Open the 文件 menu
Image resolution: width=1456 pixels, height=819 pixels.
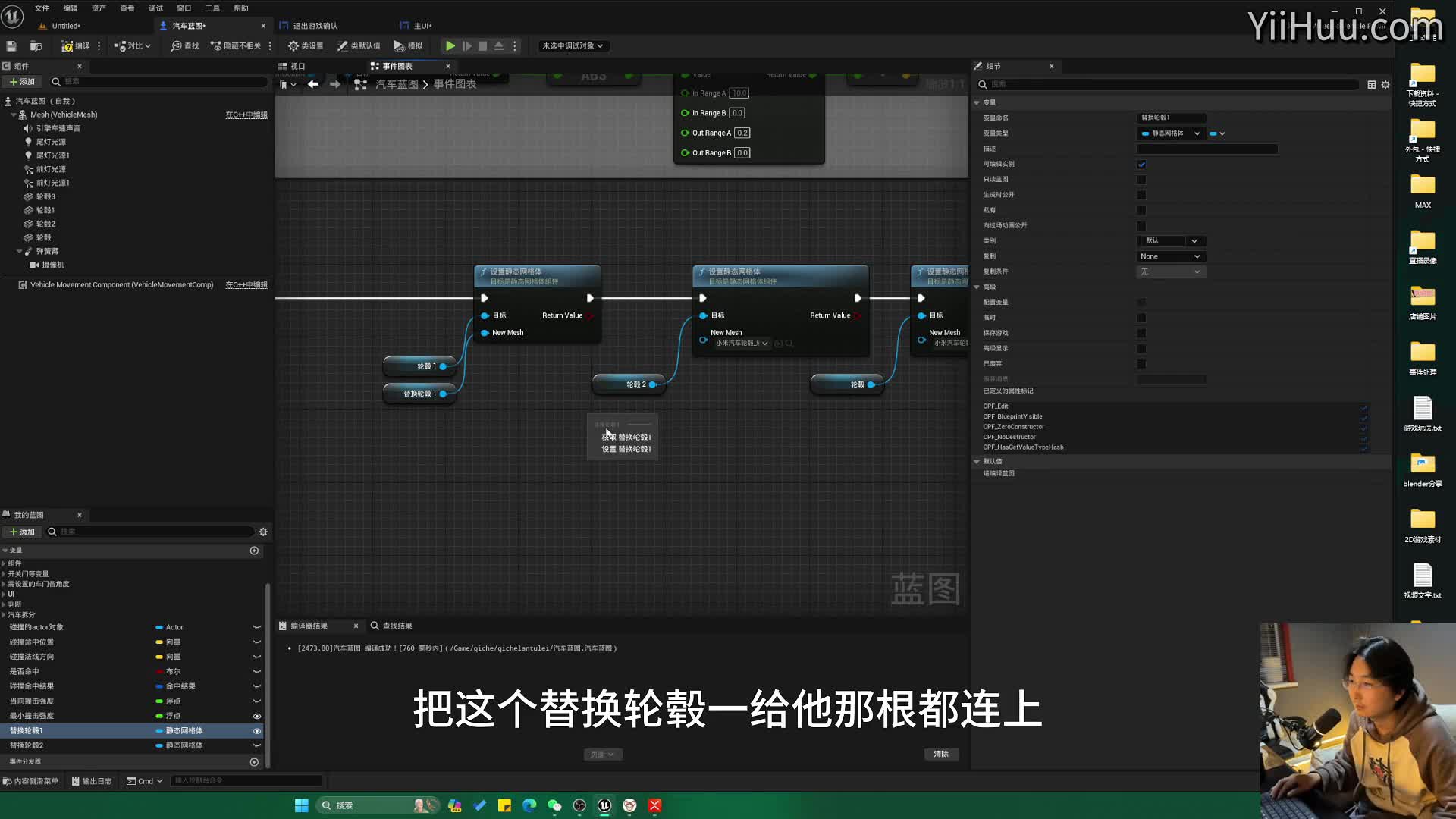(x=42, y=8)
